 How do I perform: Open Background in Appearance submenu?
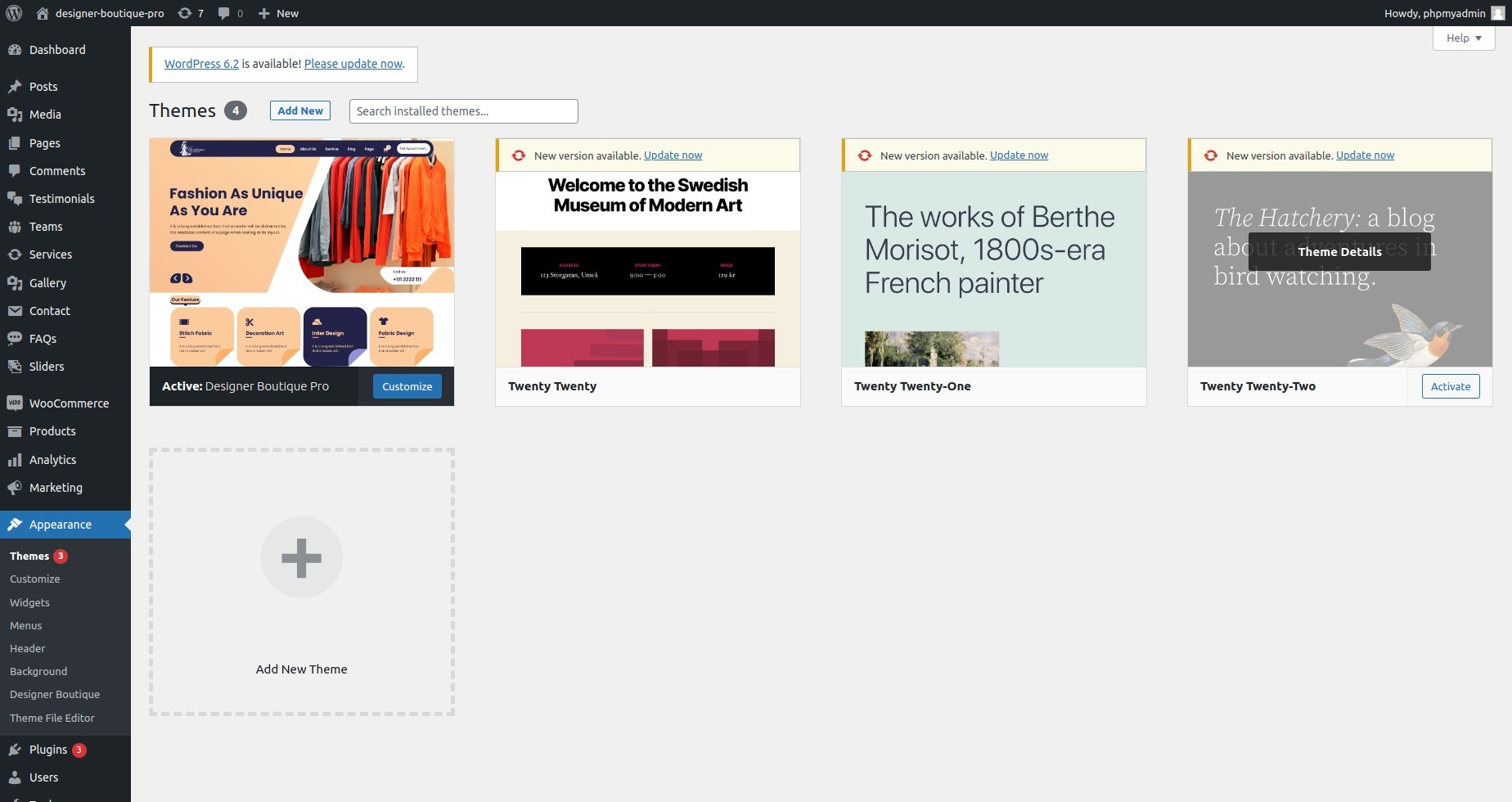(x=38, y=671)
